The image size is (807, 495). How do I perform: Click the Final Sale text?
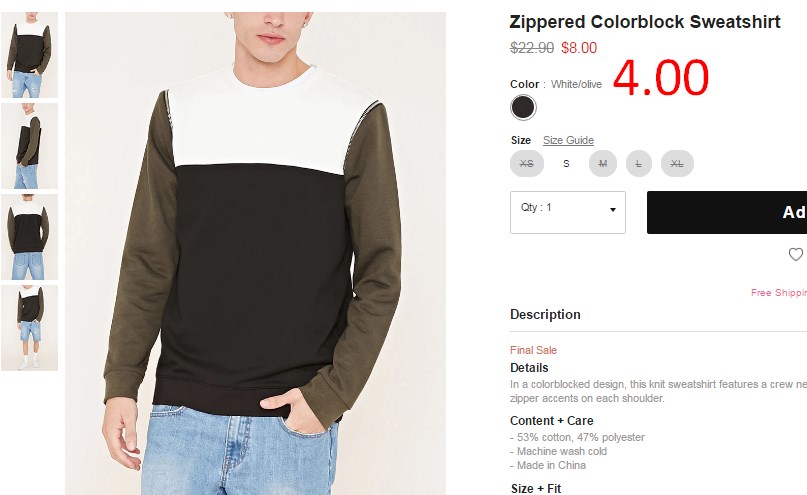tap(533, 350)
